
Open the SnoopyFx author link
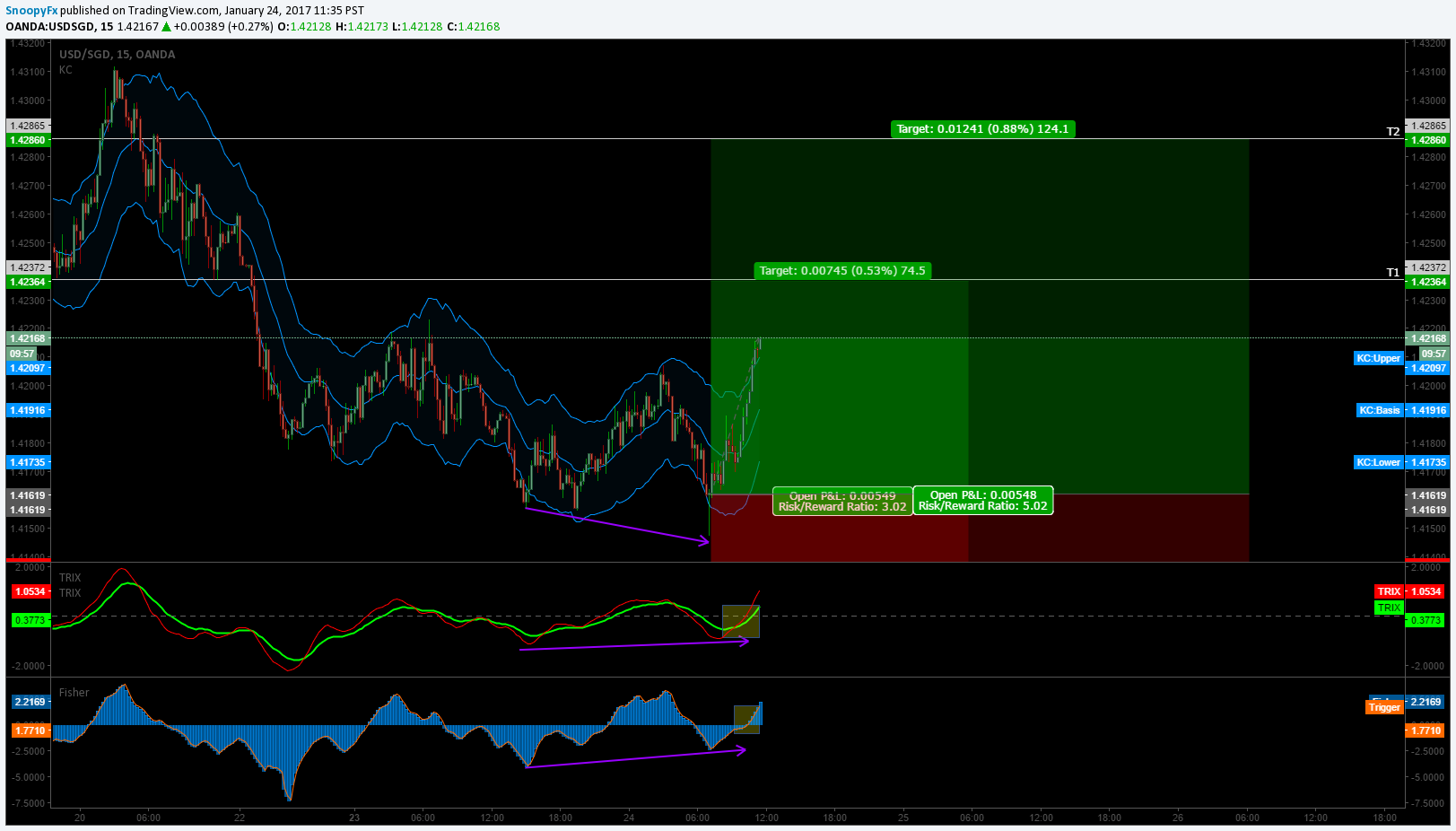coord(31,11)
